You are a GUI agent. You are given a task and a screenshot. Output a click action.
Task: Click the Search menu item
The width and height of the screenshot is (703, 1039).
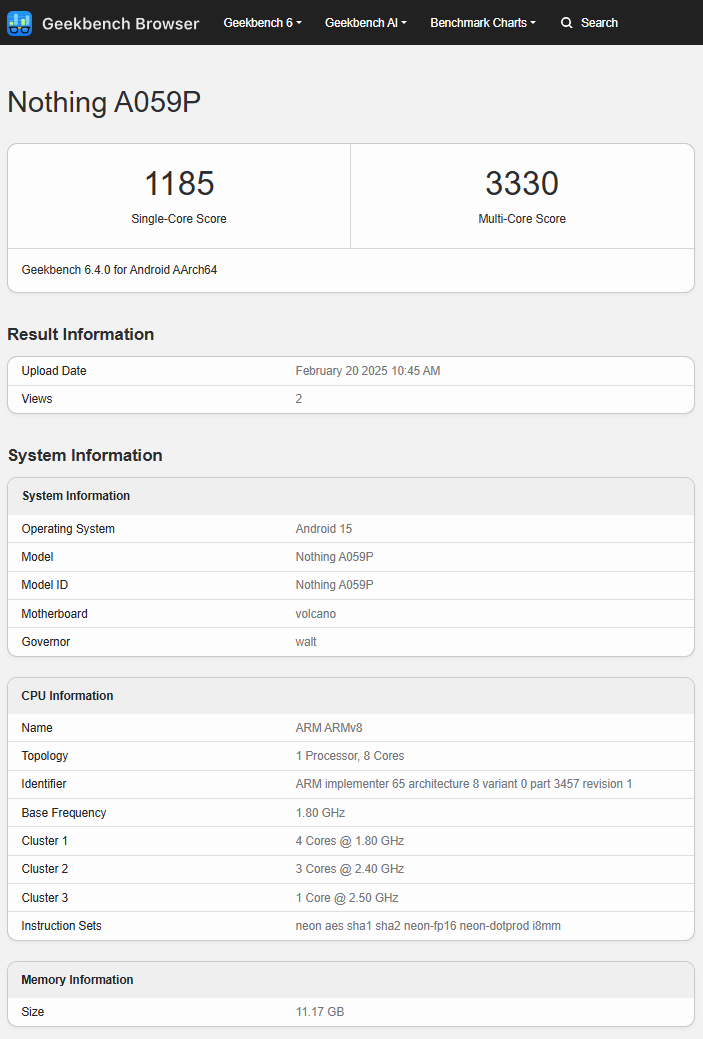(599, 22)
